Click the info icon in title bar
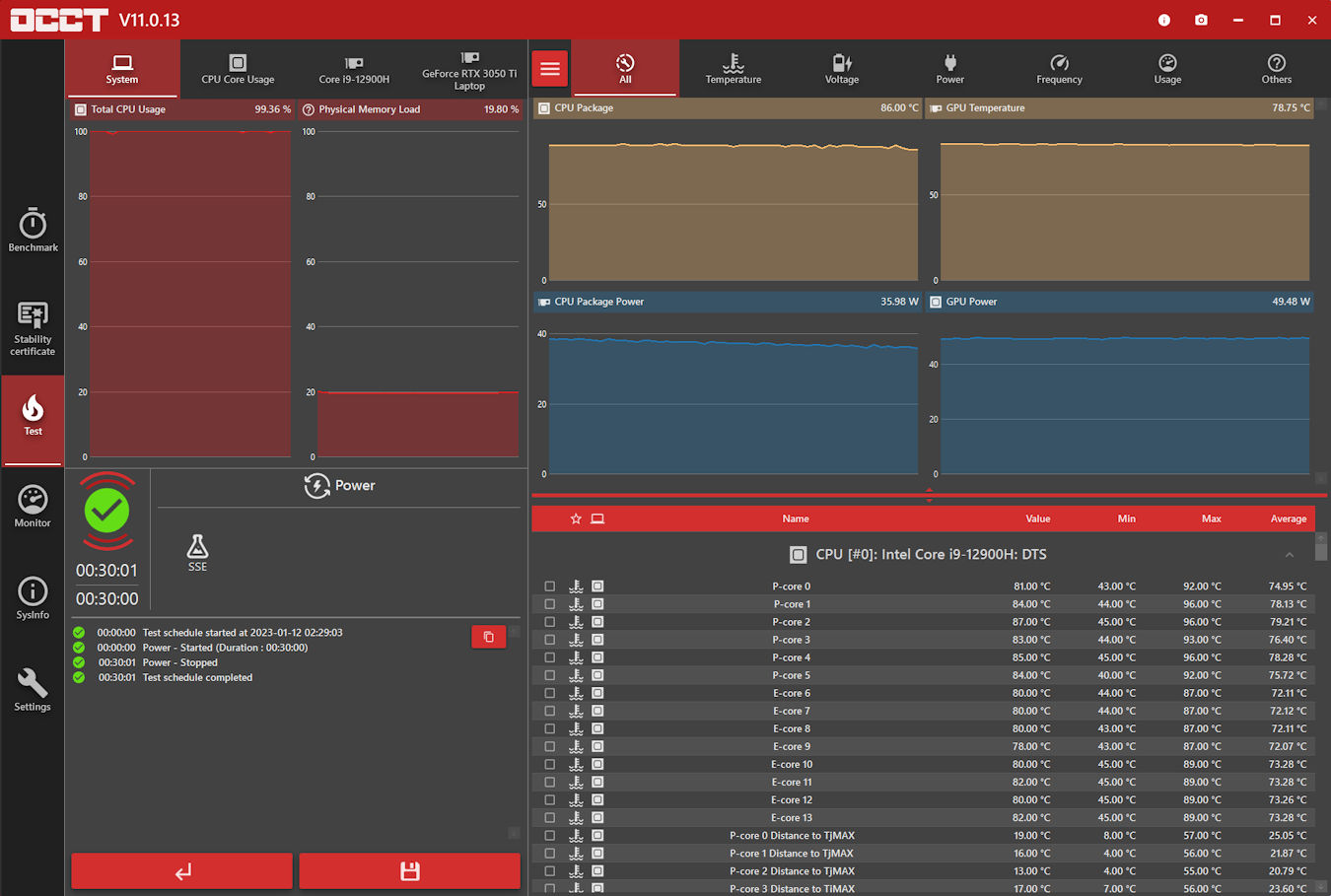This screenshot has height=896, width=1331. pos(1163,20)
